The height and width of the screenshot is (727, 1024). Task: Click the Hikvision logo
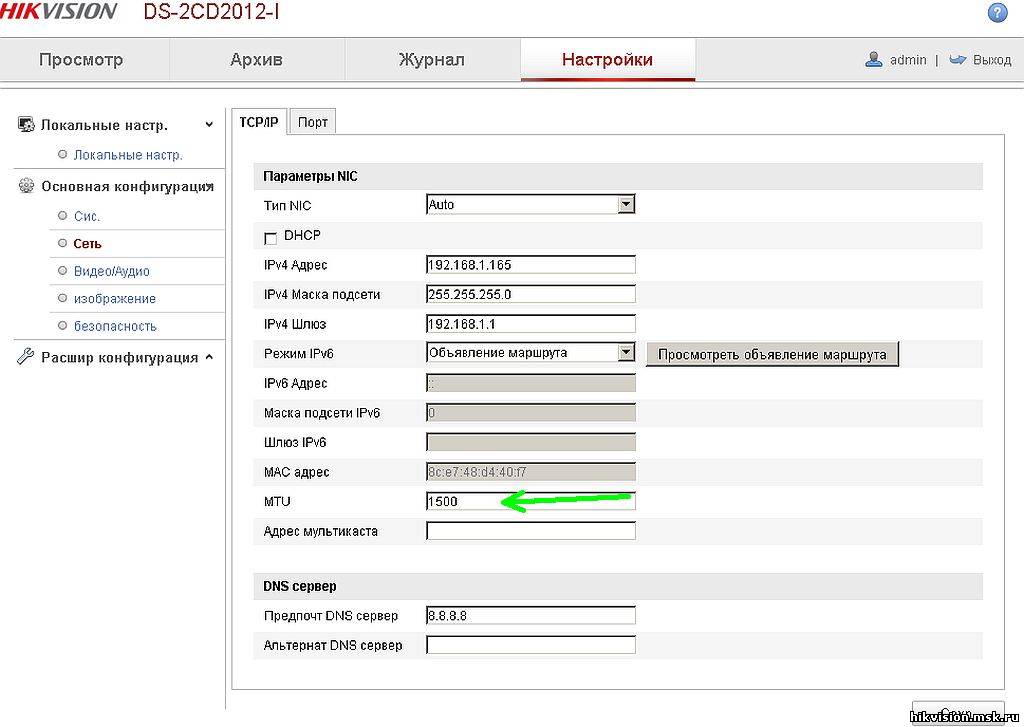tap(59, 11)
